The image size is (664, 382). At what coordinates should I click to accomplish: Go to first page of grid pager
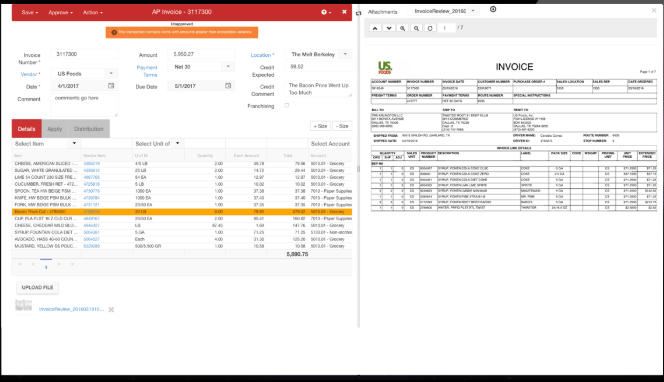19,264
